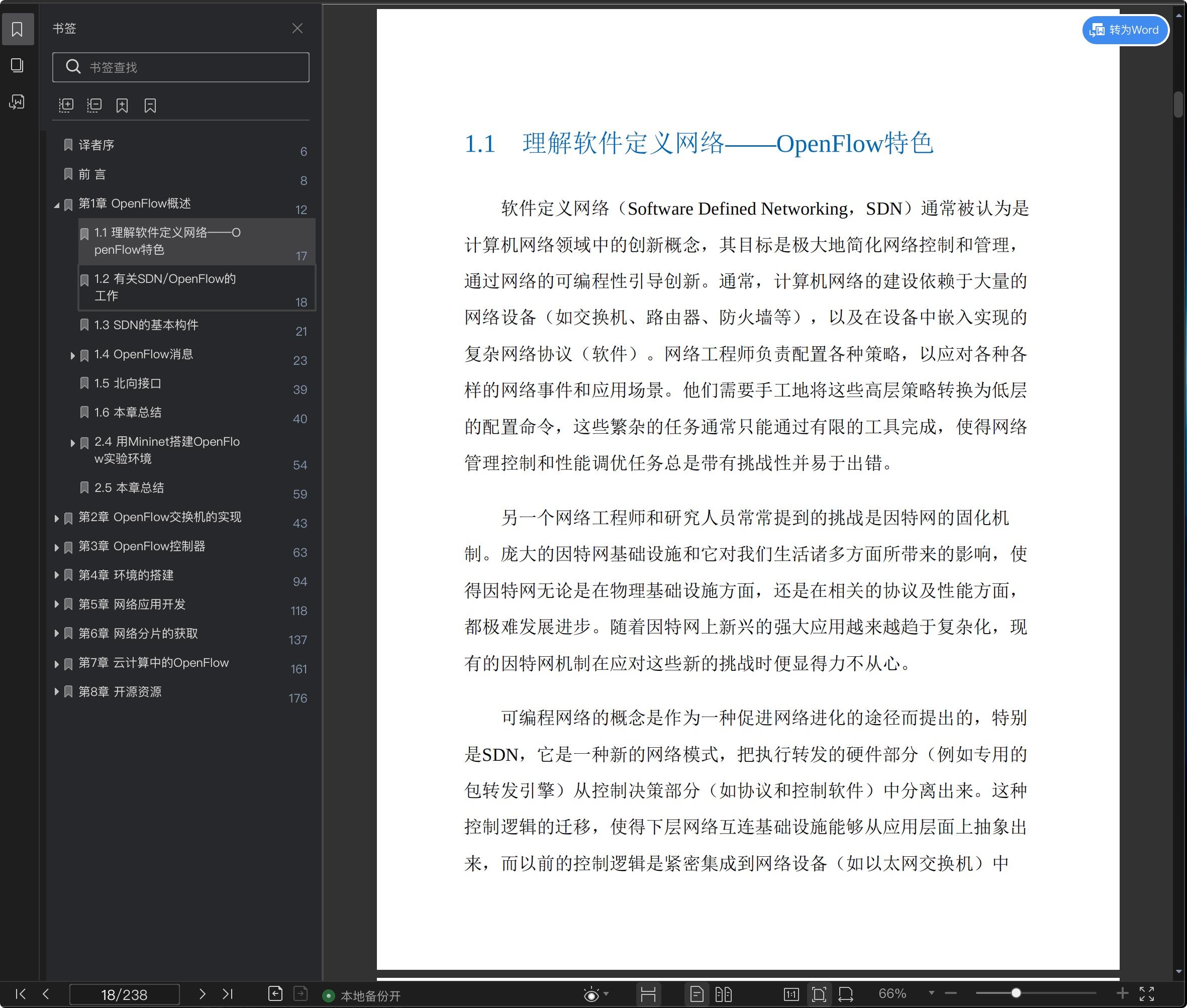Screen dimensions: 1187x1008
Task: Expand all bookmarks icon
Action: coord(66,105)
